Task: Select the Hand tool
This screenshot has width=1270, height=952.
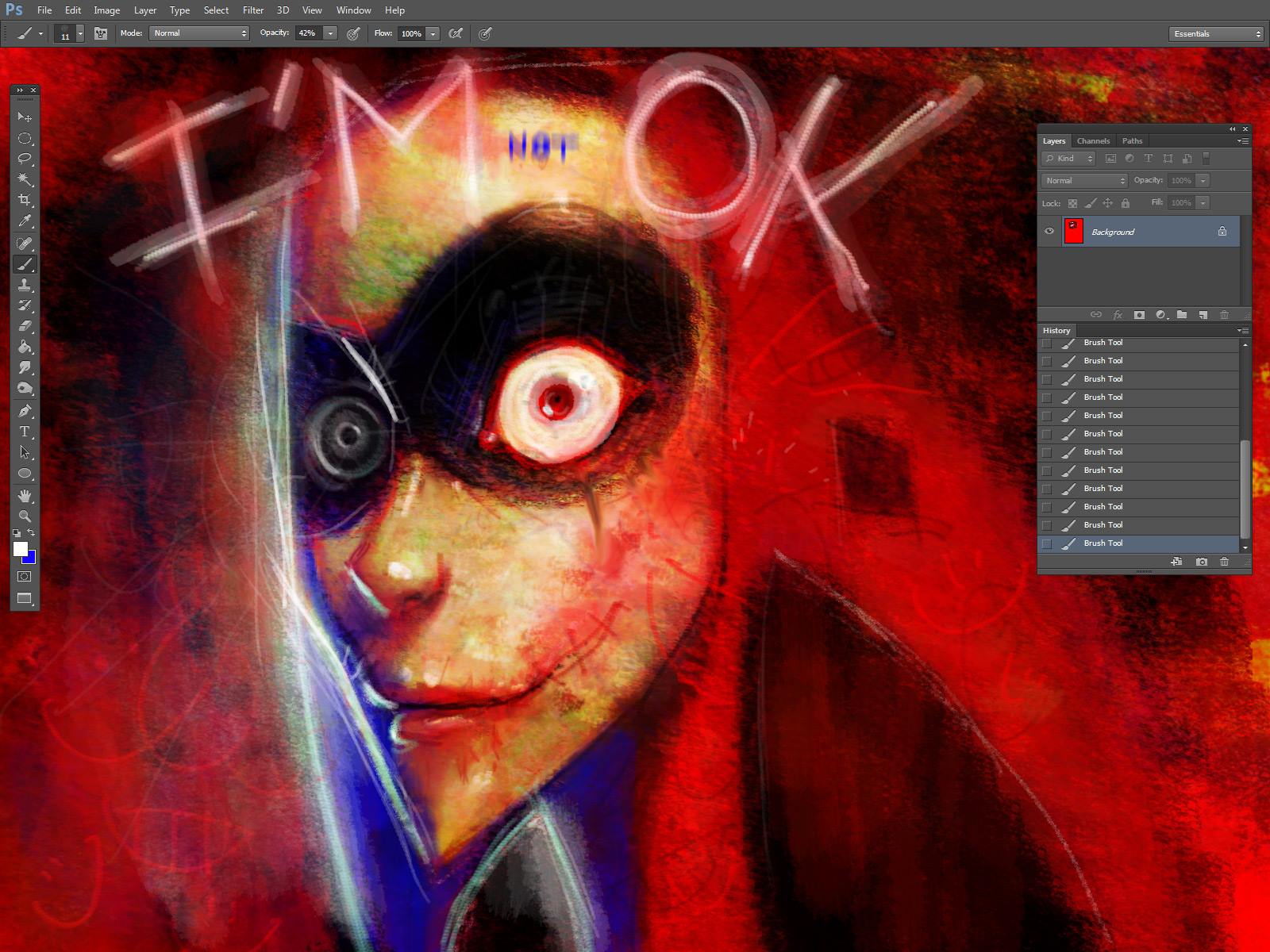Action: (x=25, y=496)
